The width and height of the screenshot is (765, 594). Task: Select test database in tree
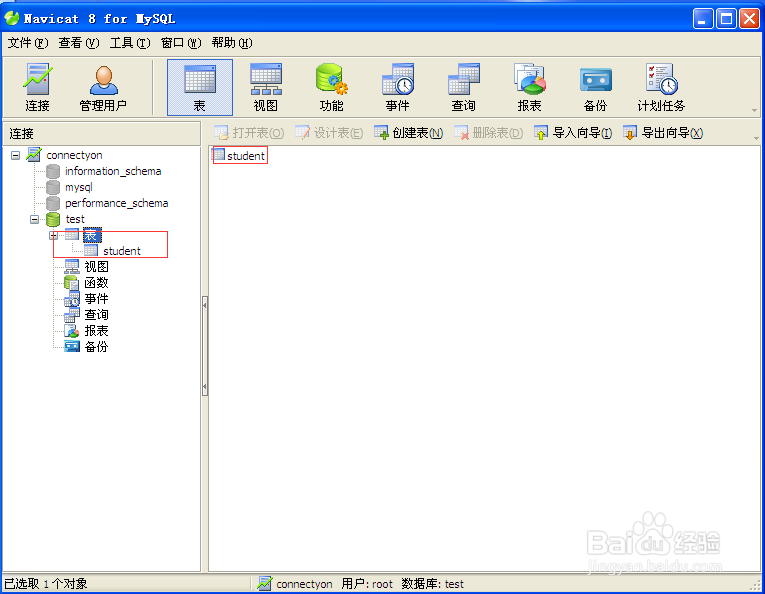click(75, 219)
